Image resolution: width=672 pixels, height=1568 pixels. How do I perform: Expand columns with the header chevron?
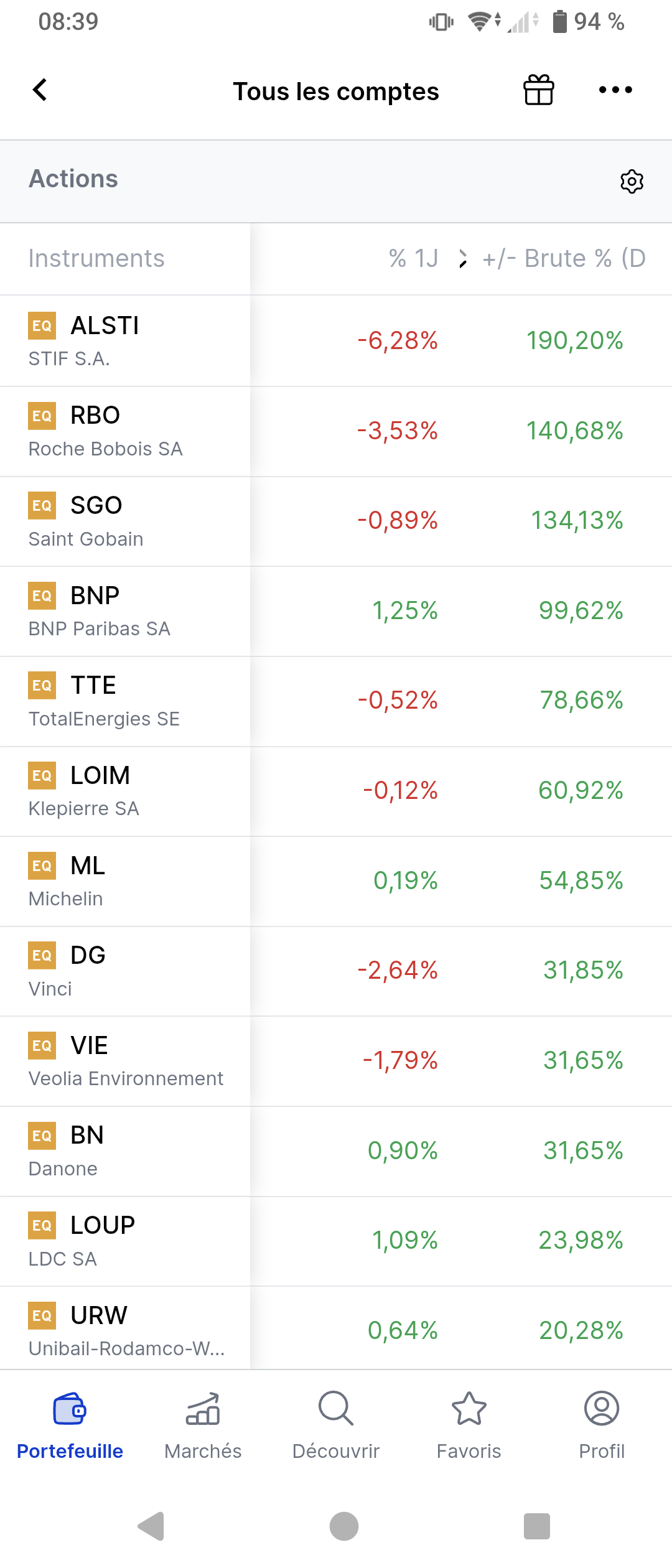click(462, 258)
